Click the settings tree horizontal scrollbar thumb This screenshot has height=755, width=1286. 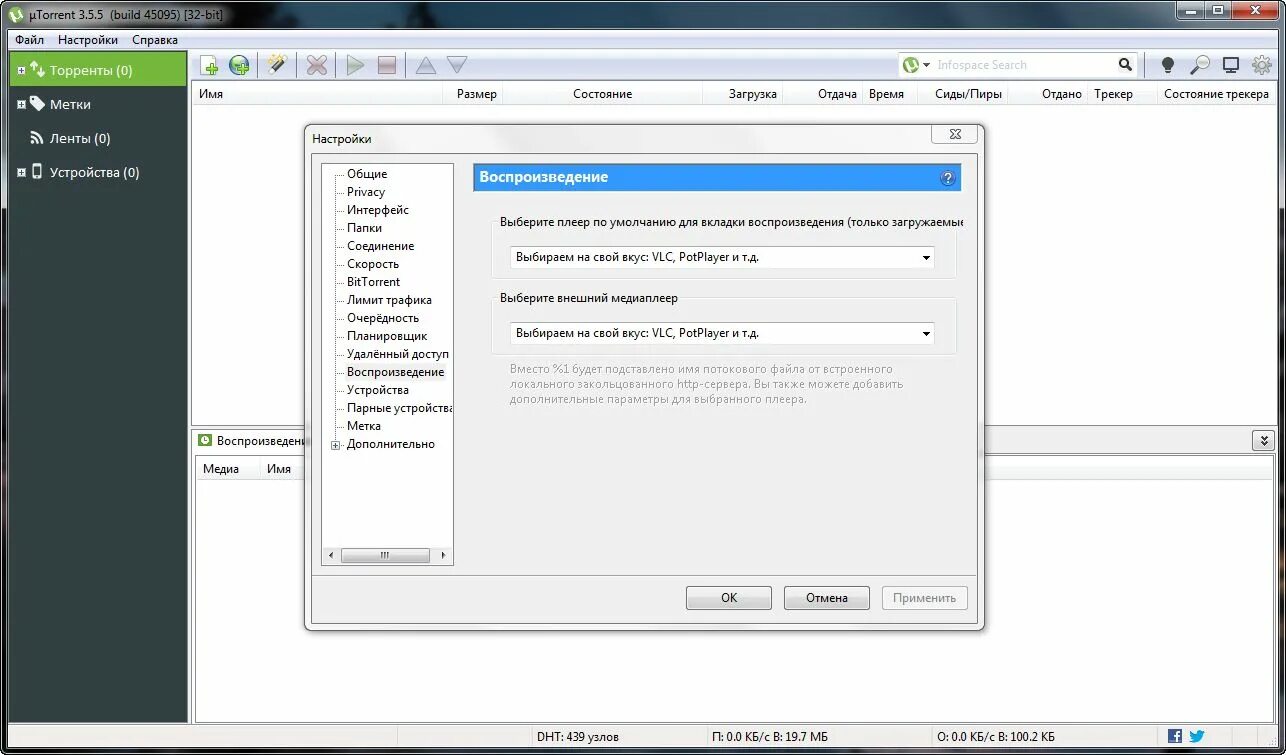tap(385, 555)
